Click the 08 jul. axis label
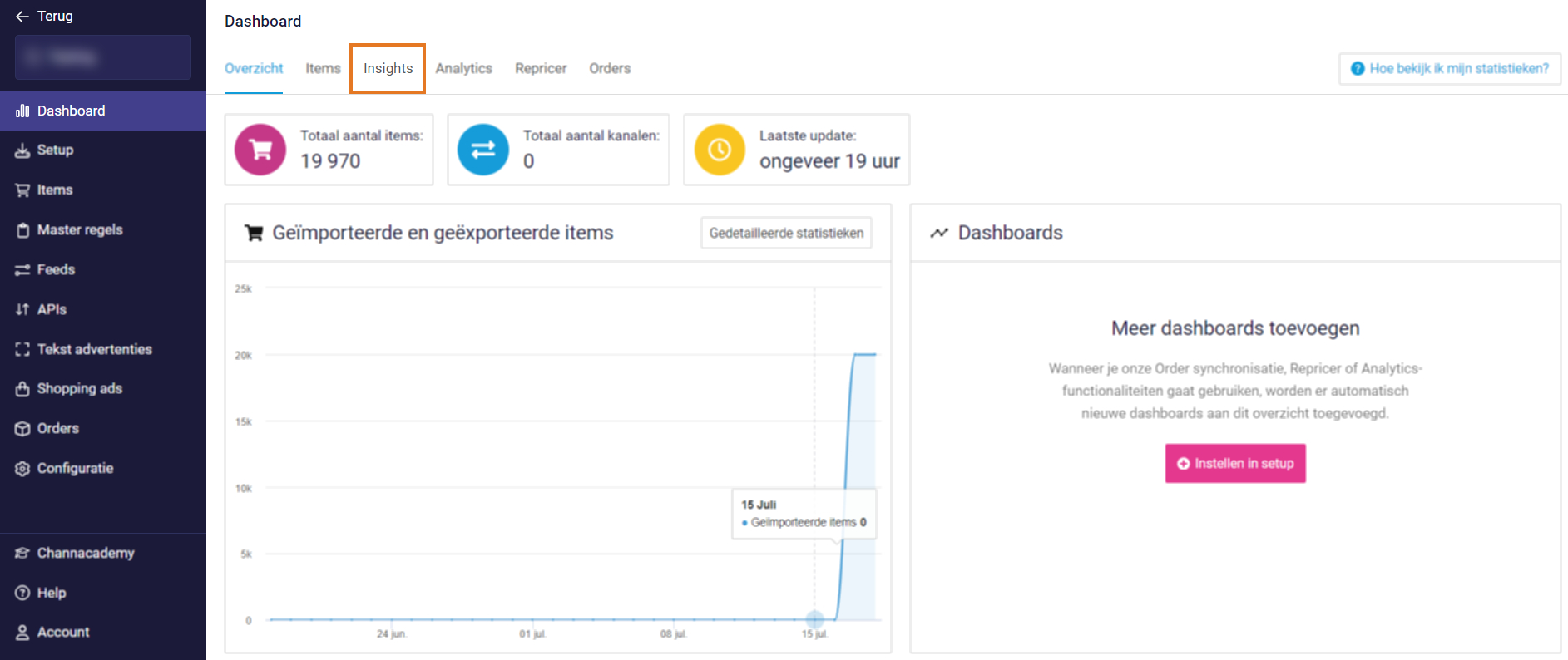The height and width of the screenshot is (660, 1568). [x=674, y=634]
